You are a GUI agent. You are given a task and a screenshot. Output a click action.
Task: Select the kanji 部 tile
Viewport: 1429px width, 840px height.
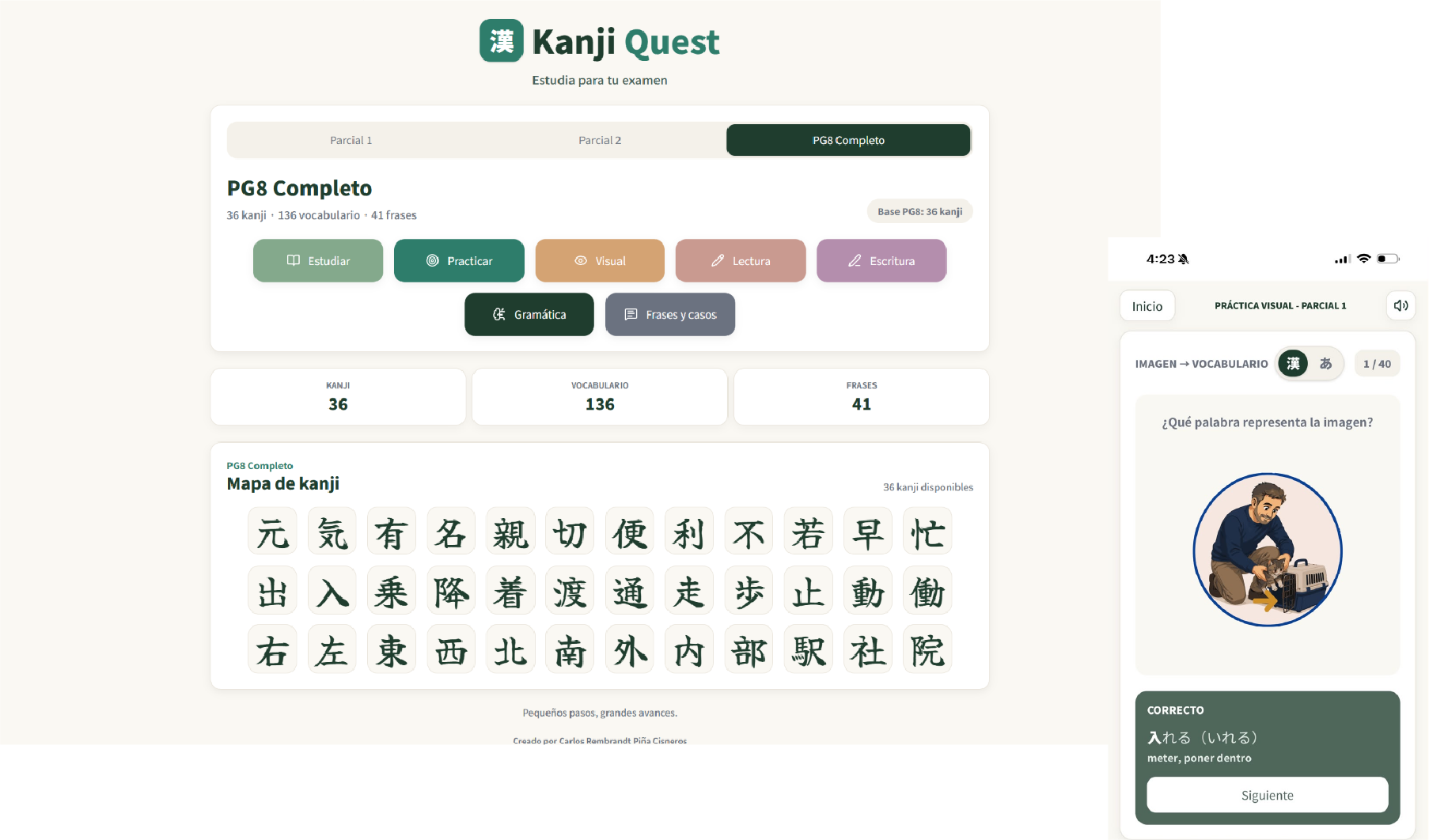(749, 649)
